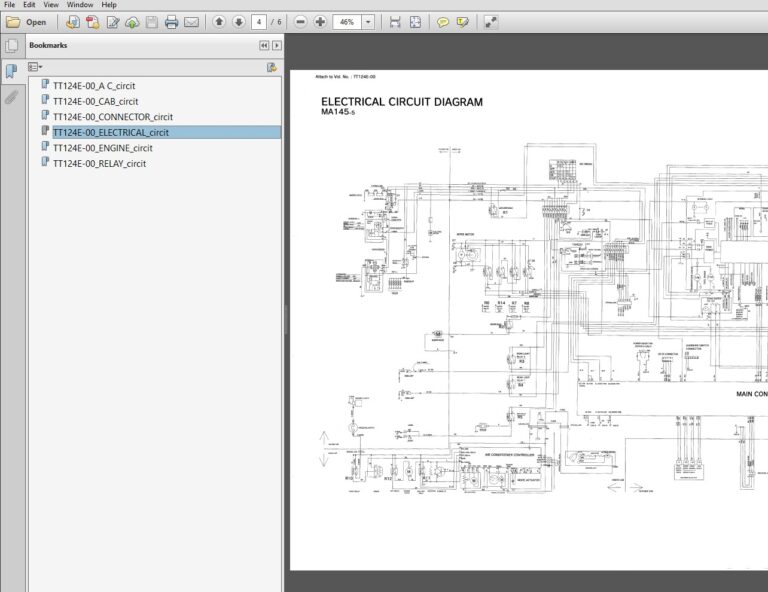Collapse the Bookmarks navigation pane

click(x=264, y=46)
